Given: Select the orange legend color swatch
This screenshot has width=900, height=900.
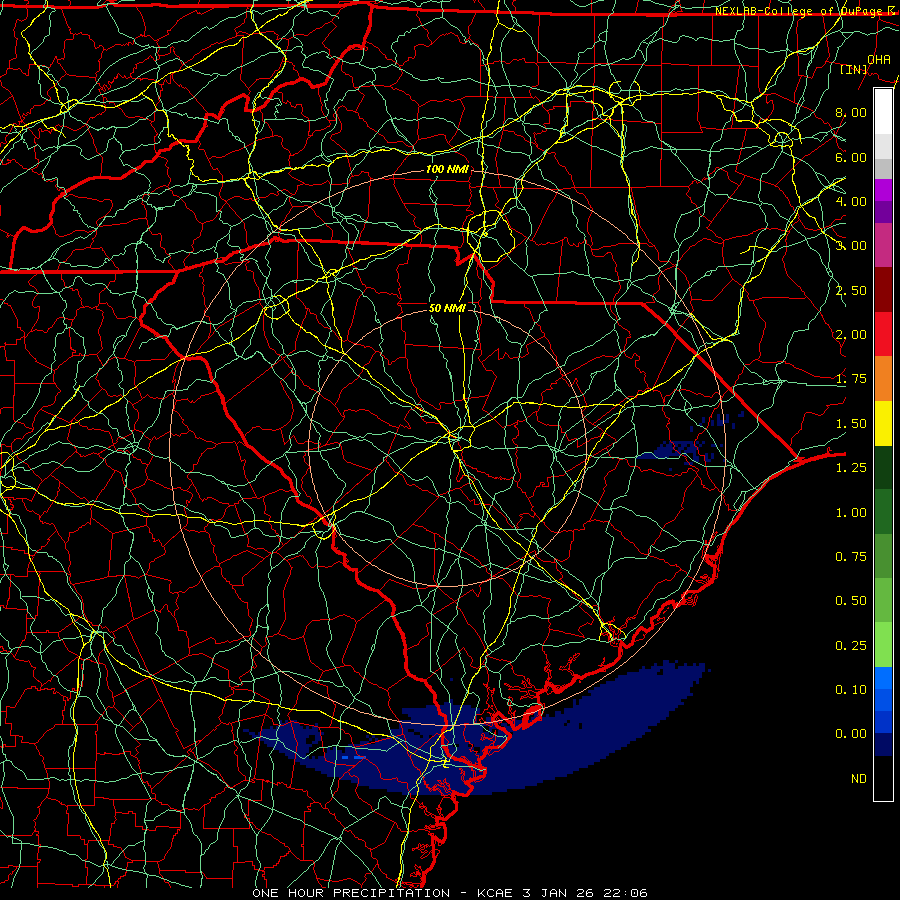Looking at the screenshot, I should 883,379.
